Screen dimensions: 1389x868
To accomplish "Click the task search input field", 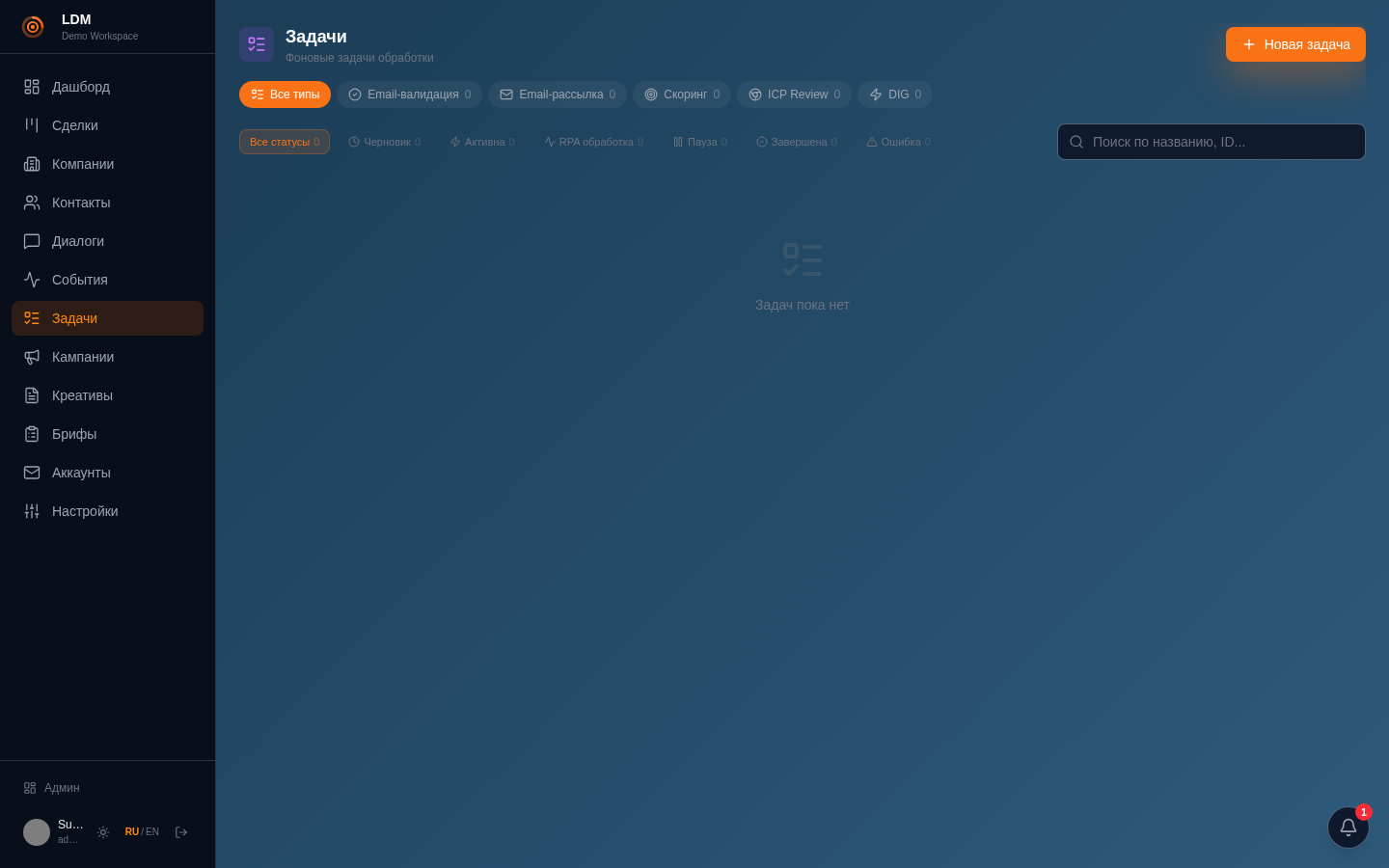I will pyautogui.click(x=1212, y=142).
